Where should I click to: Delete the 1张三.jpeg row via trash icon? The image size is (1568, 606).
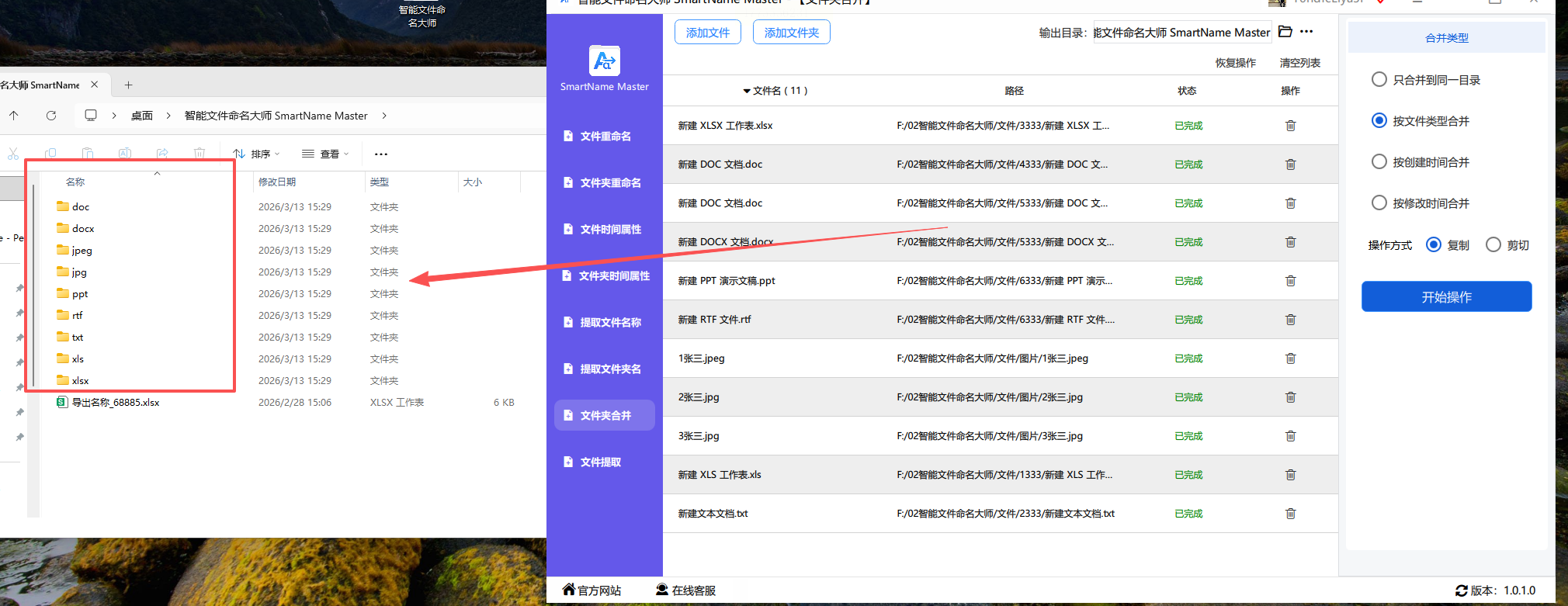coord(1290,358)
